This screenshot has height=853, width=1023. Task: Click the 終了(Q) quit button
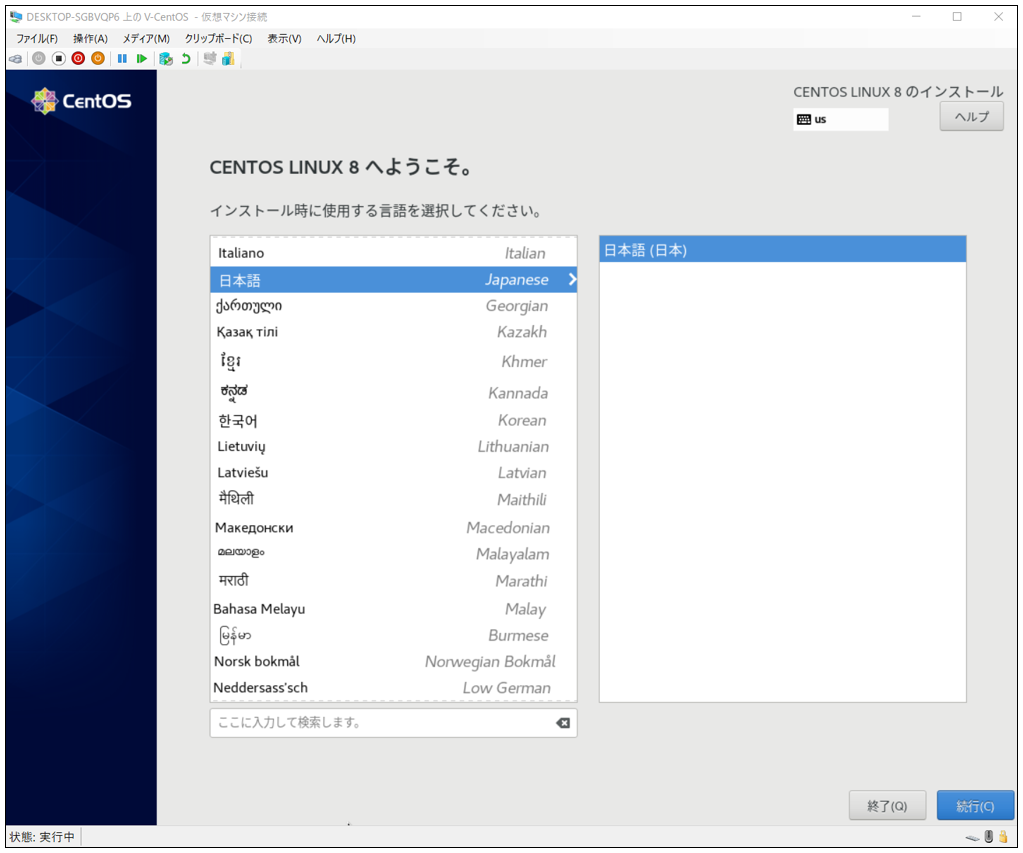point(887,806)
